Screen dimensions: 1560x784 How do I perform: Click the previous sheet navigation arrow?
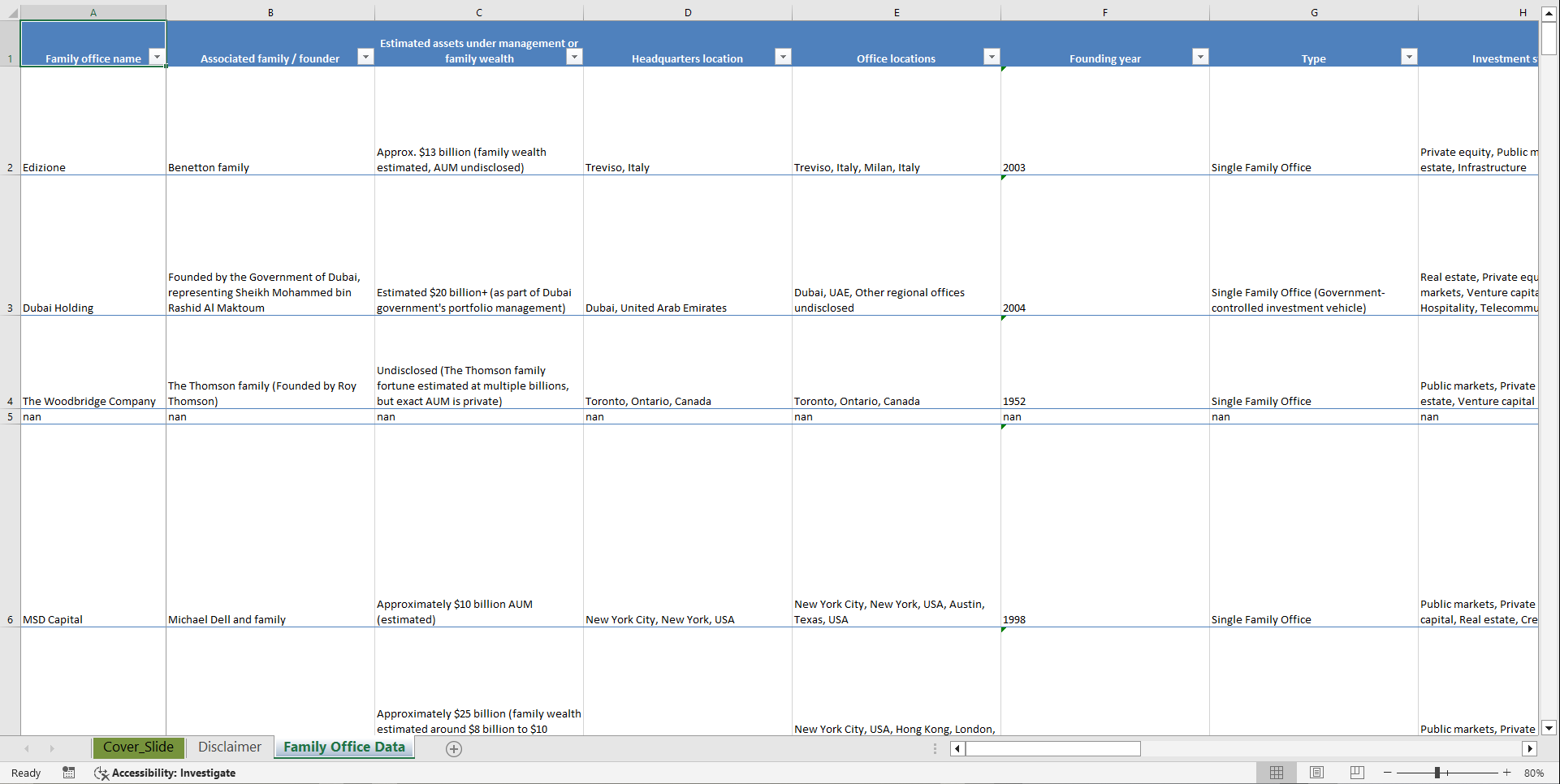(27, 748)
